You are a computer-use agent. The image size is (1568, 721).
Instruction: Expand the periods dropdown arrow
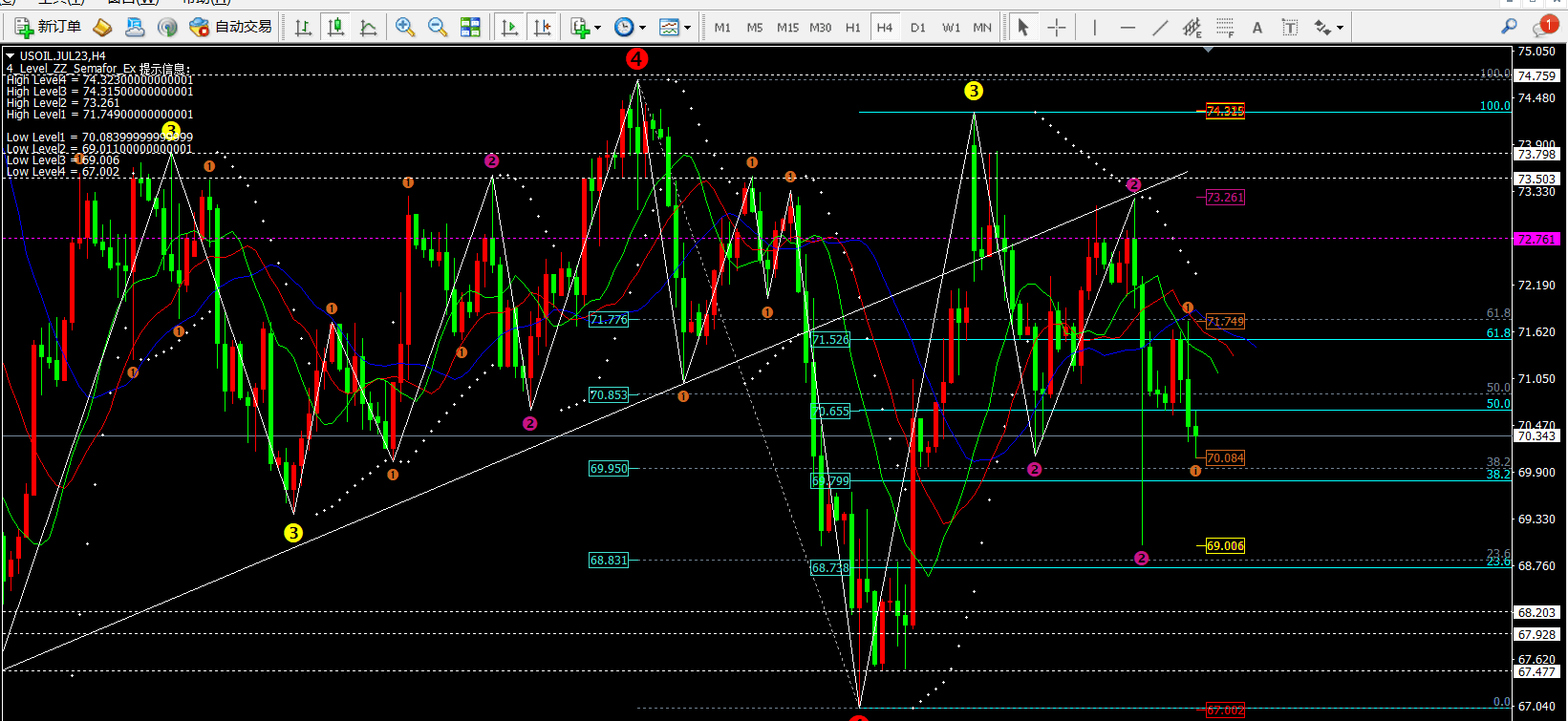click(642, 28)
